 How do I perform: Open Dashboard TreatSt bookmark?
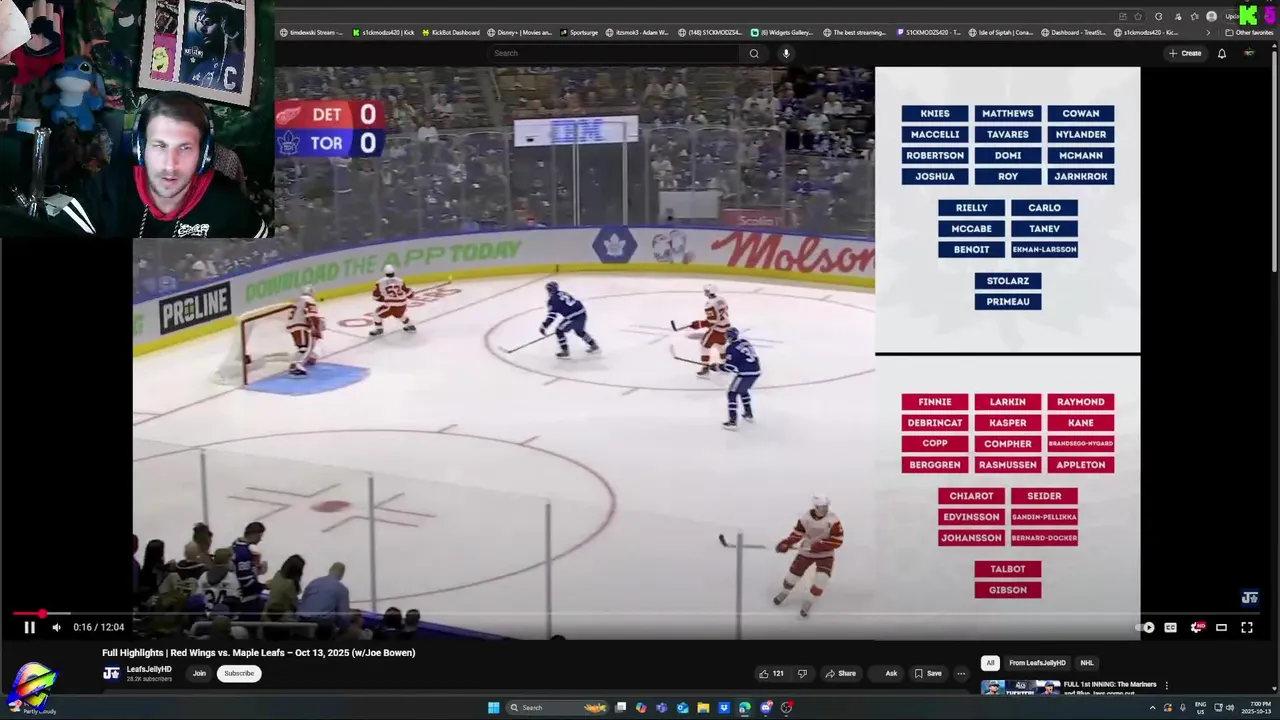pyautogui.click(x=1074, y=32)
